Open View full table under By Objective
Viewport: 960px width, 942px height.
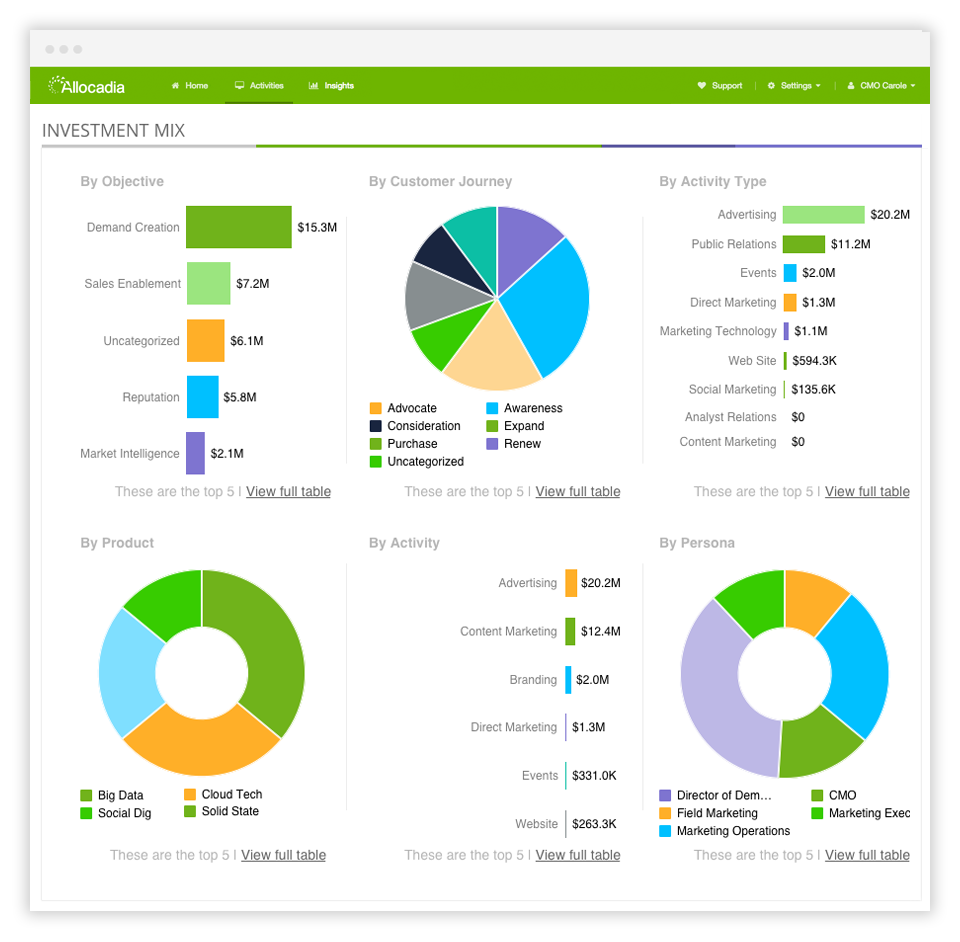tap(288, 491)
